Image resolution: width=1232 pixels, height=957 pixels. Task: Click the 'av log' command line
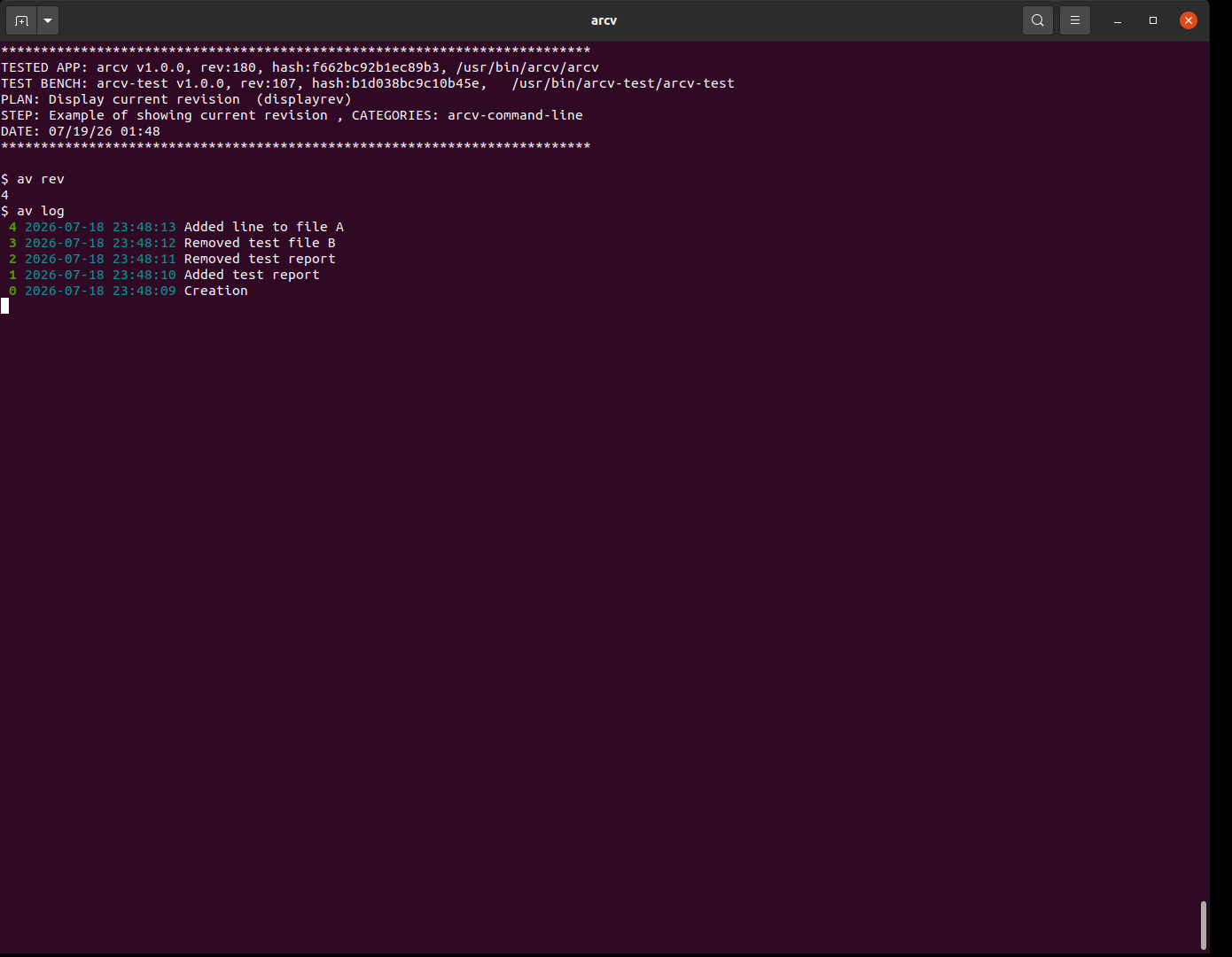(x=33, y=211)
